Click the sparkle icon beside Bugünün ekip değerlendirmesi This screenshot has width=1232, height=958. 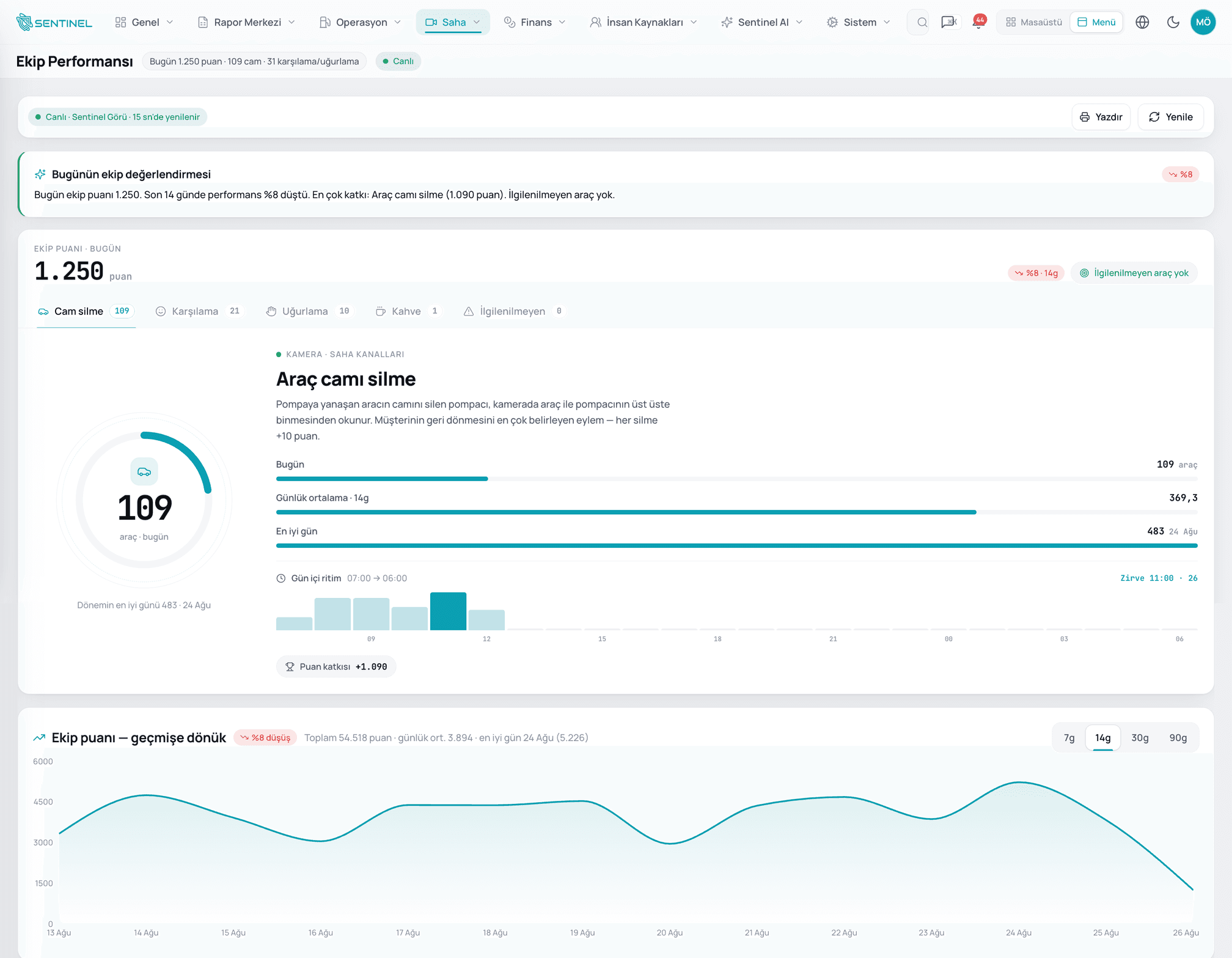40,174
